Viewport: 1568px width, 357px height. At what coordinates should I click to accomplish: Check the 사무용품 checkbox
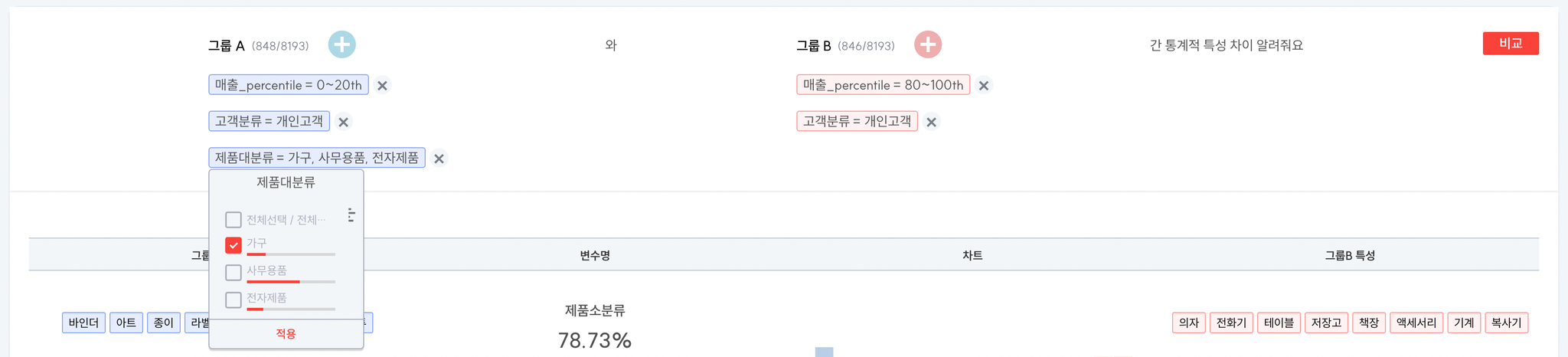(234, 273)
